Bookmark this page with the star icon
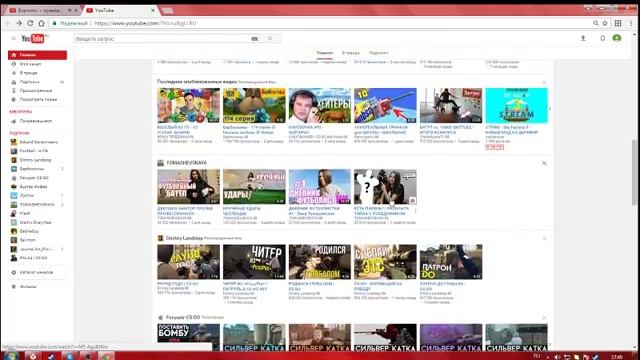 click(605, 23)
